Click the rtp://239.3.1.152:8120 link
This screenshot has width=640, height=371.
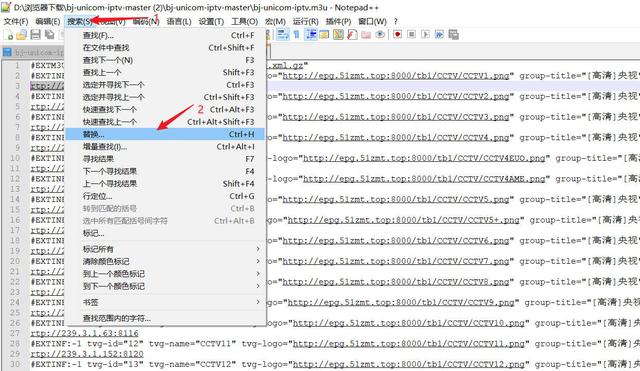pos(87,354)
